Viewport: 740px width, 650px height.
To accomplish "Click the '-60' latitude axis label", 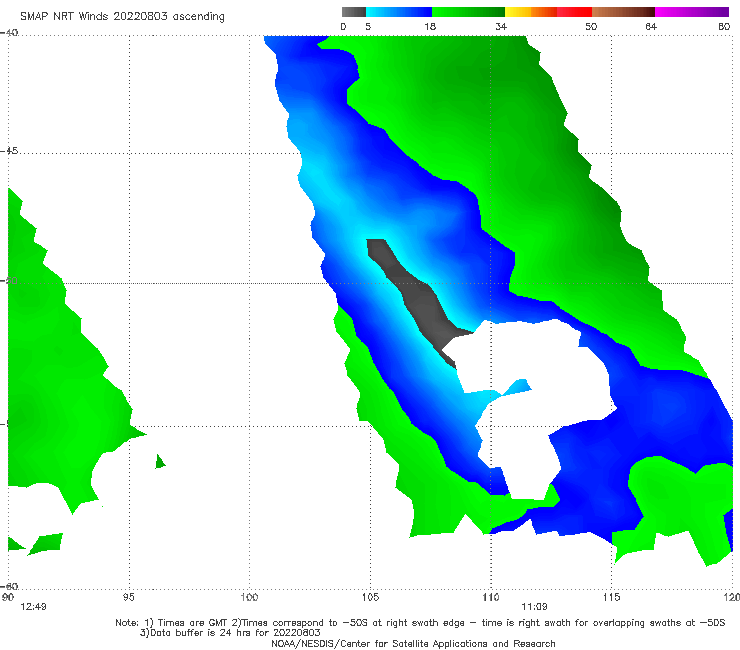I will click(x=9, y=586).
